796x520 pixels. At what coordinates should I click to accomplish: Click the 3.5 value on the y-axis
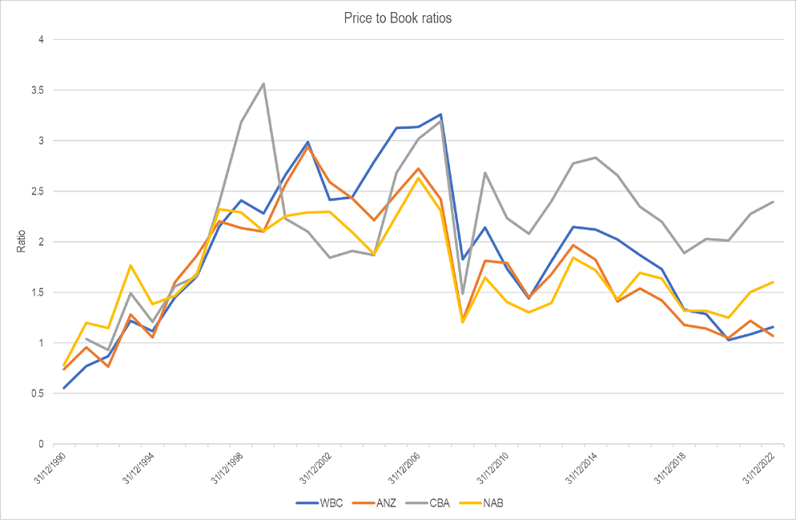pos(36,90)
